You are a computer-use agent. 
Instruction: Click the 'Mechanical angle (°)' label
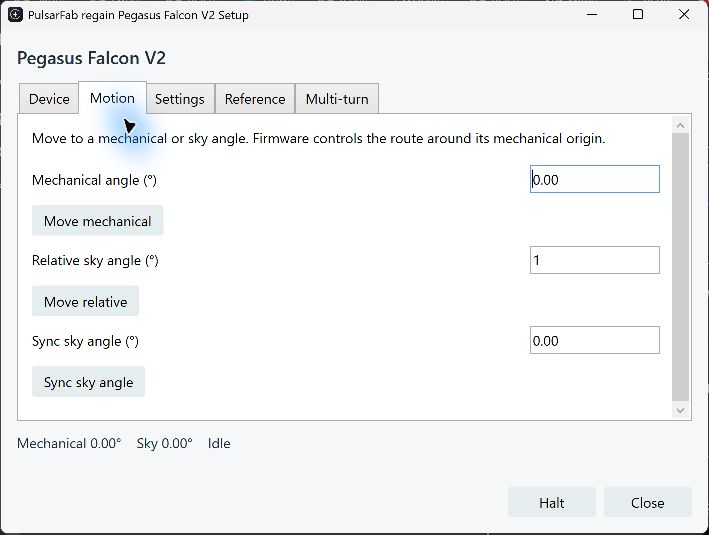[x=94, y=180]
